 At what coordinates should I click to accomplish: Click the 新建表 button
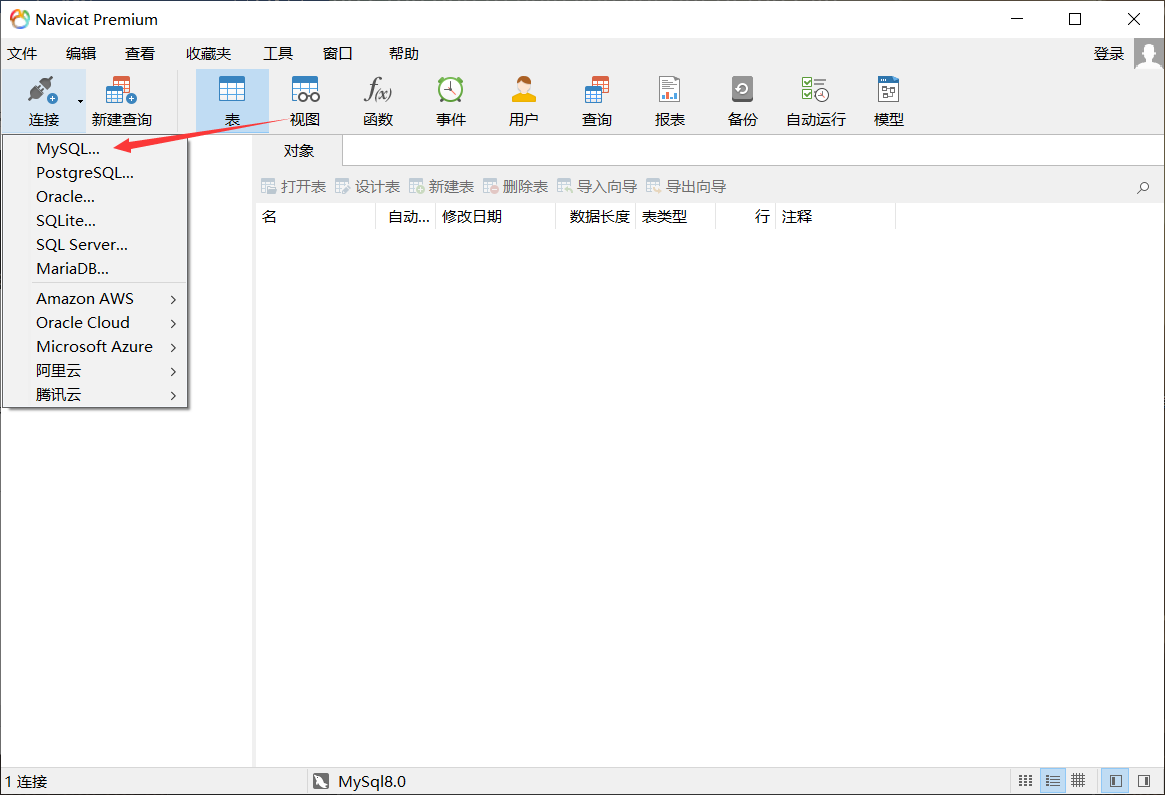point(441,186)
